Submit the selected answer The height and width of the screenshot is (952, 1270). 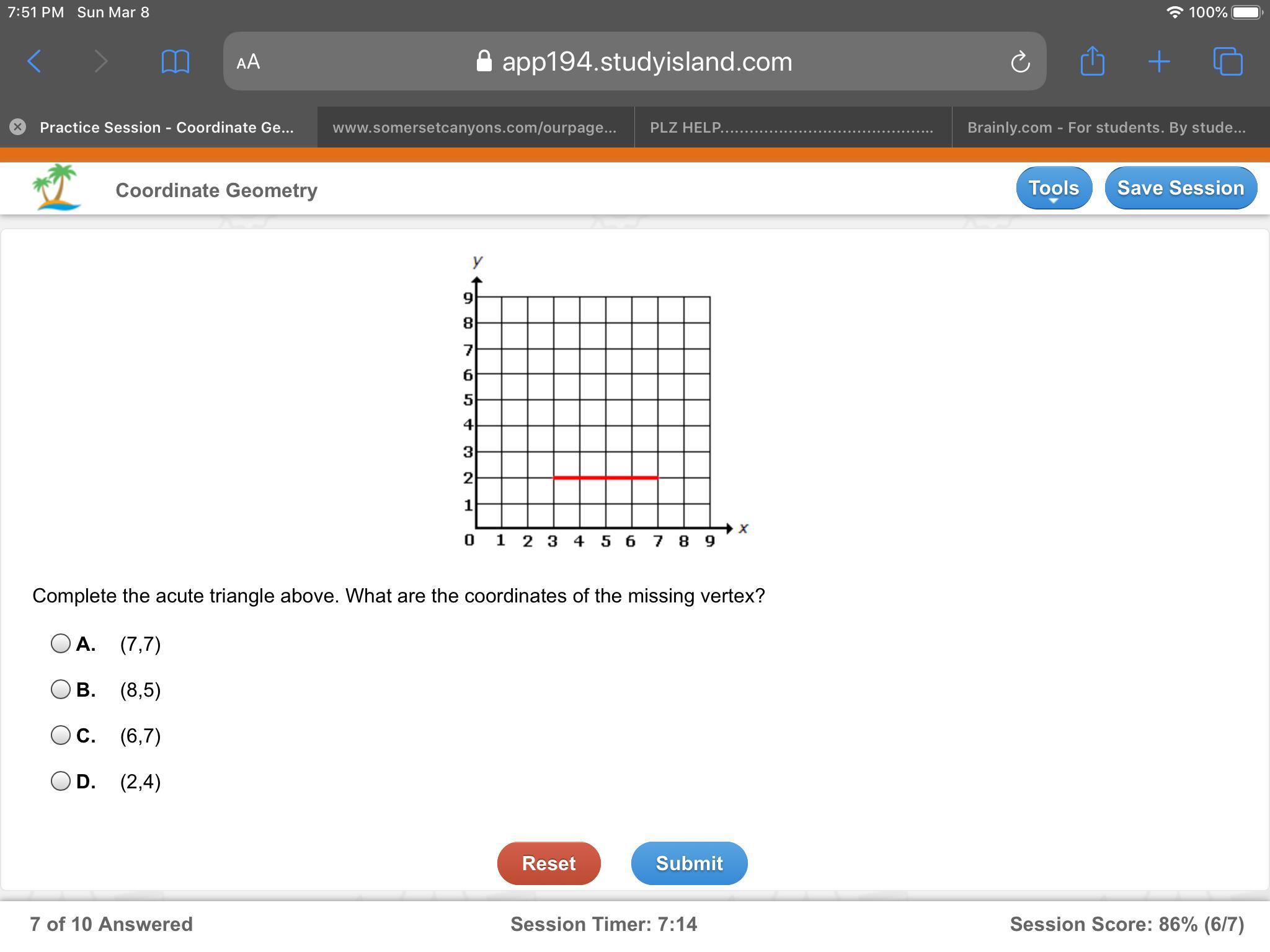click(x=689, y=863)
